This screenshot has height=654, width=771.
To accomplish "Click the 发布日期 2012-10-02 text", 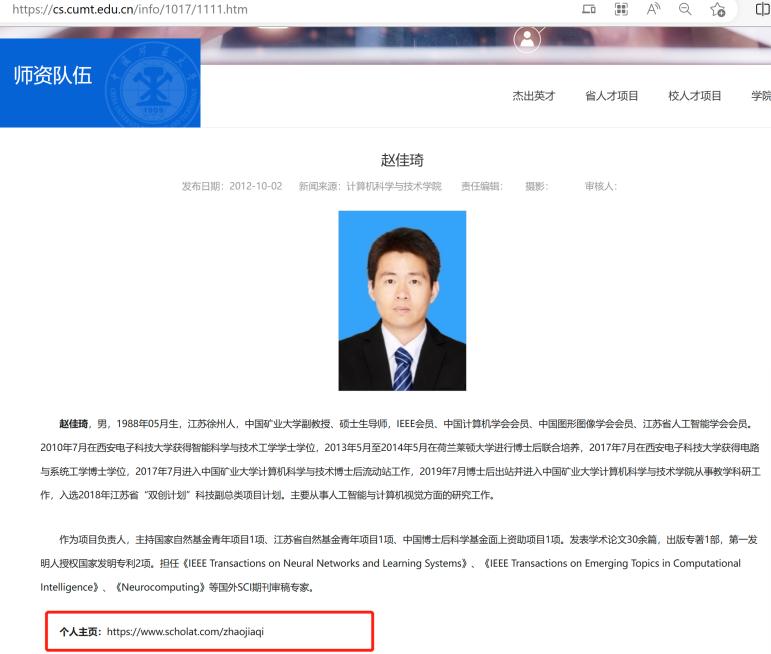I will pos(232,187).
